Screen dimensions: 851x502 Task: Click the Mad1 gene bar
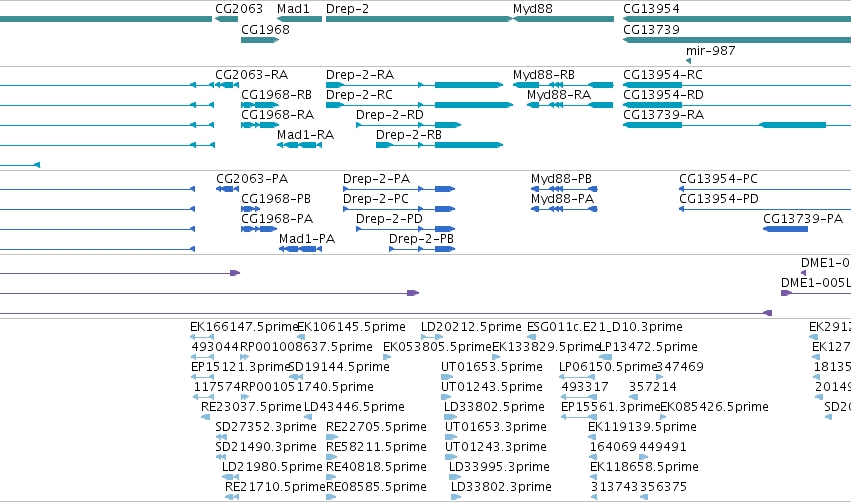click(300, 19)
